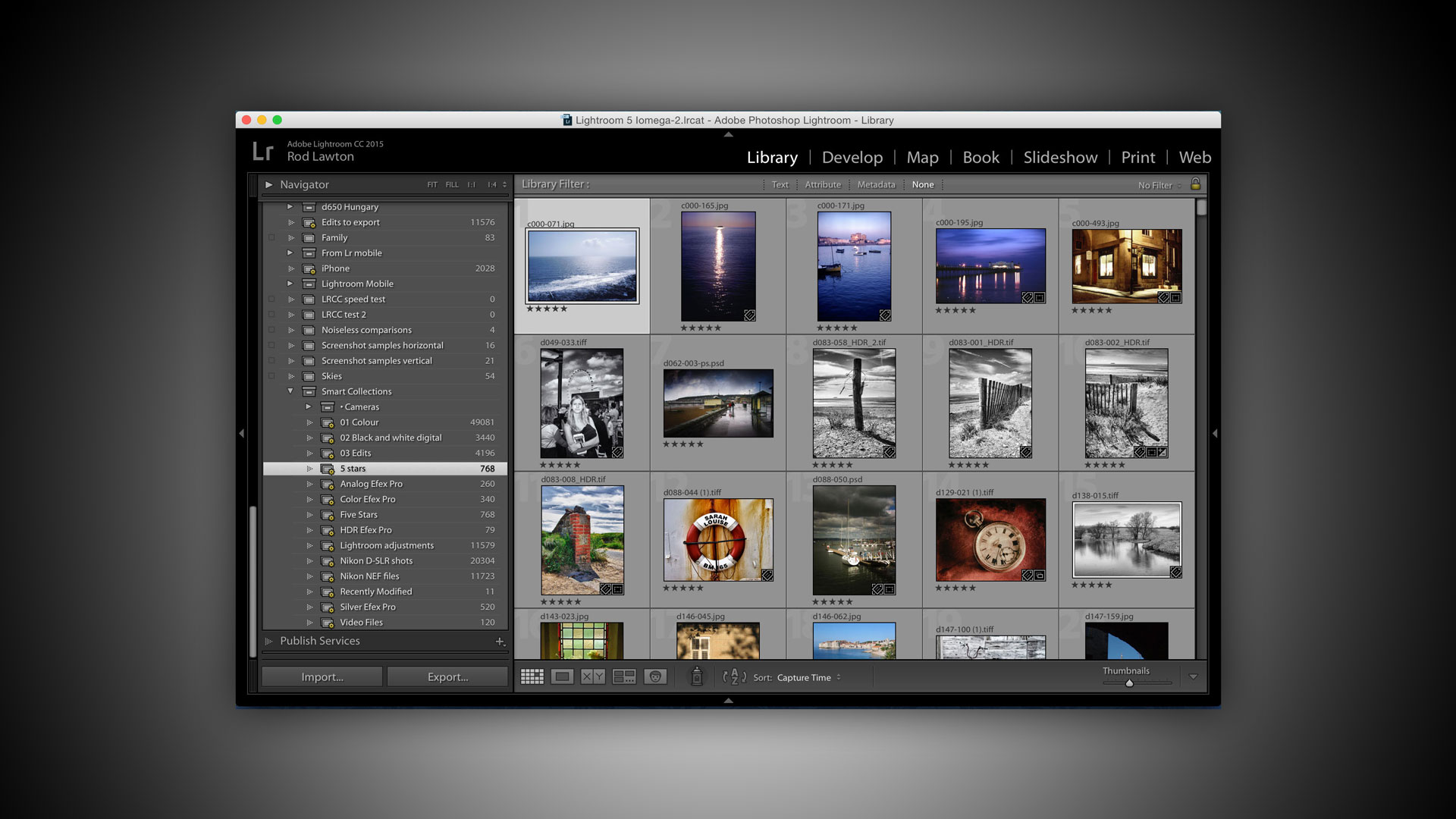
Task: Switch to the Map module tab
Action: click(922, 157)
